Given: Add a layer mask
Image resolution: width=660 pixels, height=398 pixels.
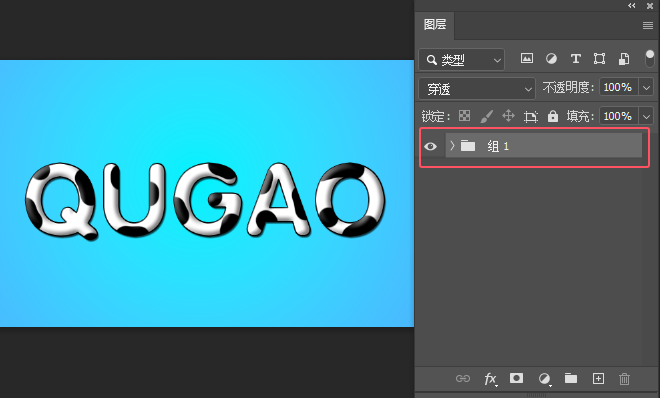Looking at the screenshot, I should (x=516, y=378).
